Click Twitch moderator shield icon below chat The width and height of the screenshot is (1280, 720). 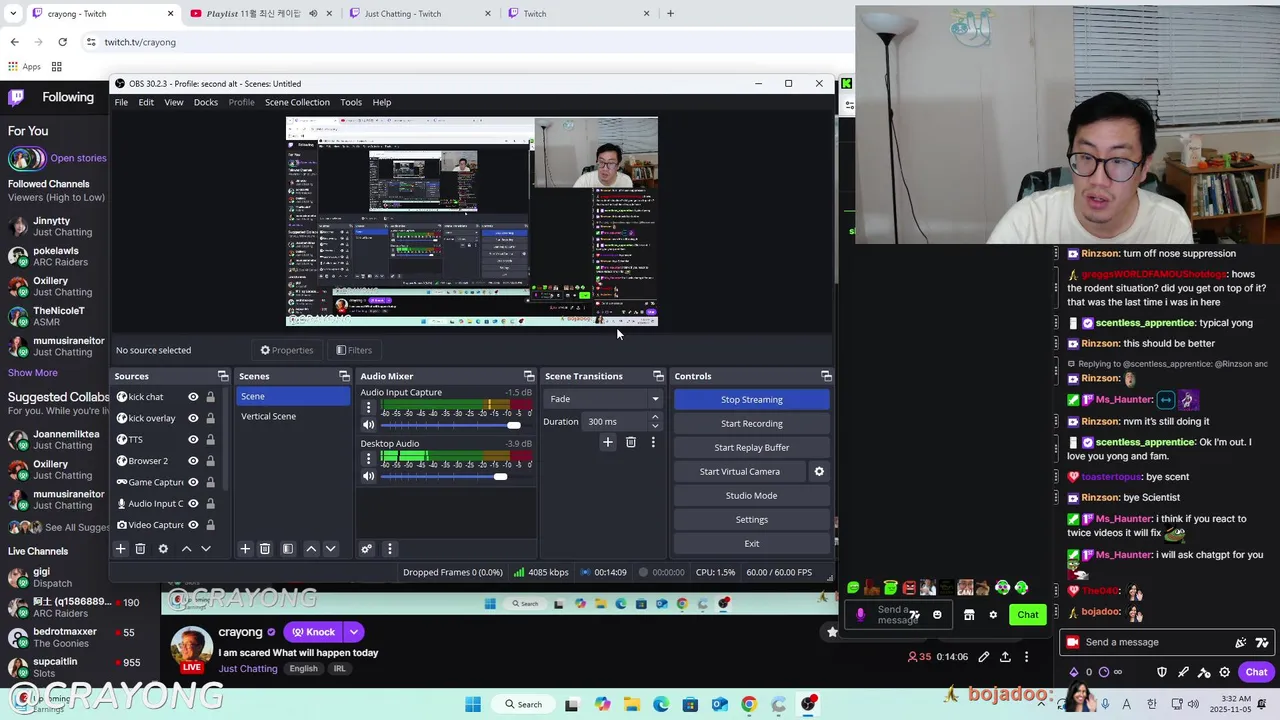click(1162, 672)
